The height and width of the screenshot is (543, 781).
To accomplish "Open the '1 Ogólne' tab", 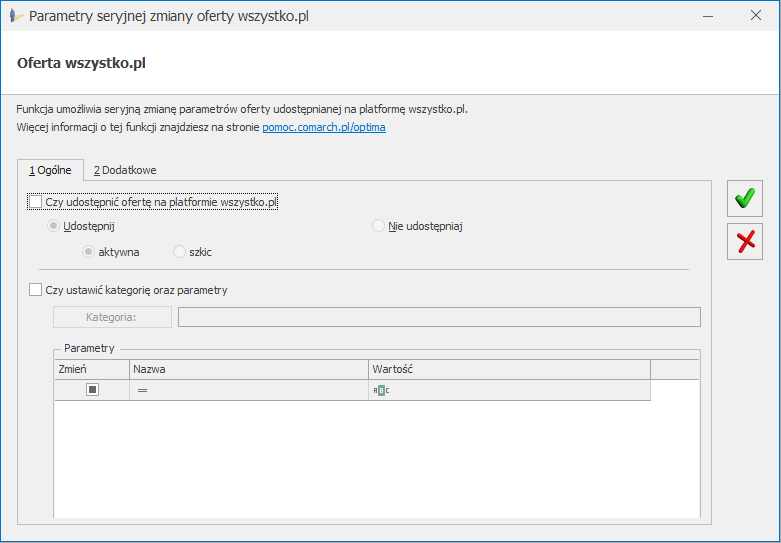I will [x=50, y=170].
